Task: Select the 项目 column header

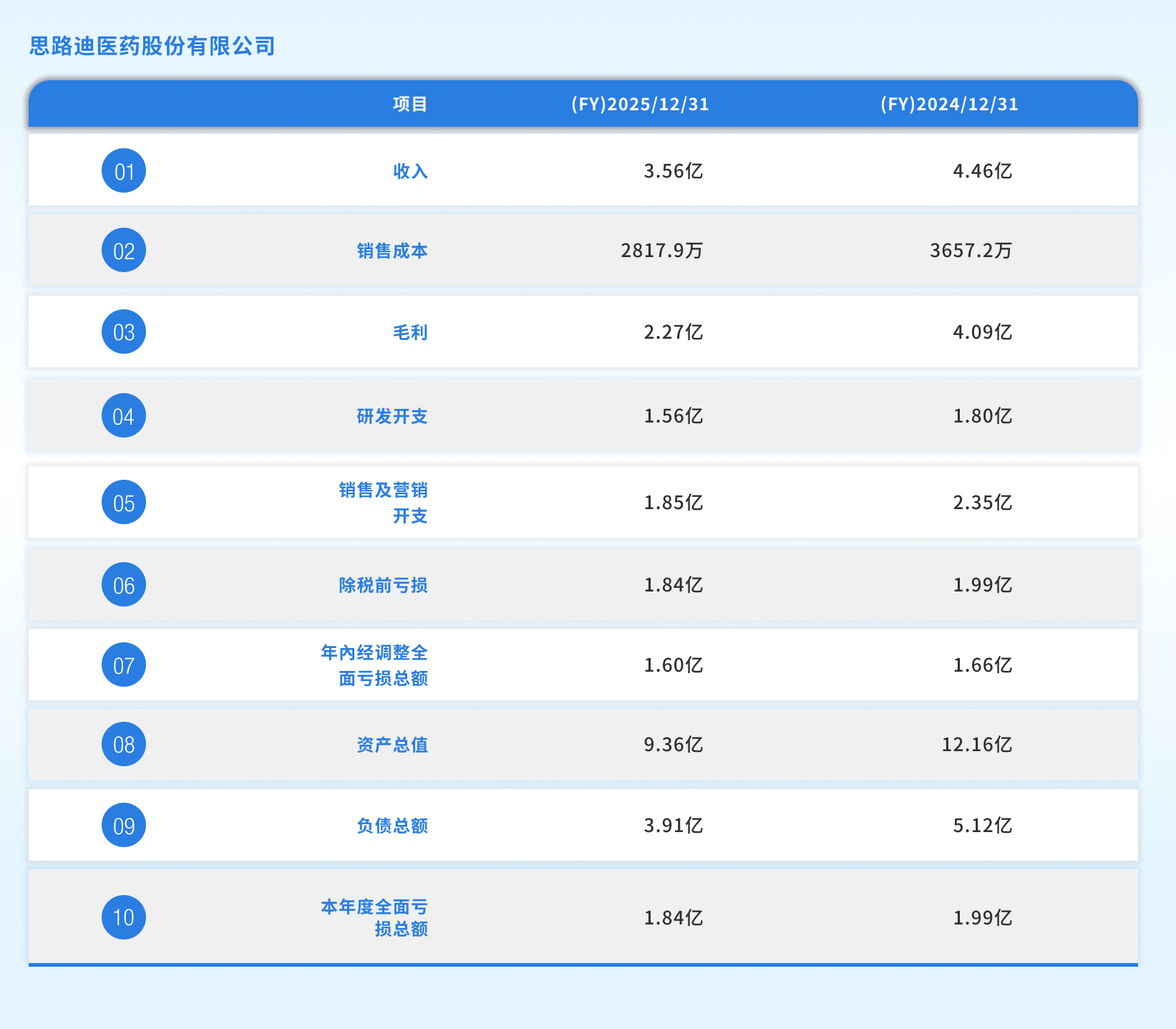Action: coord(410,104)
